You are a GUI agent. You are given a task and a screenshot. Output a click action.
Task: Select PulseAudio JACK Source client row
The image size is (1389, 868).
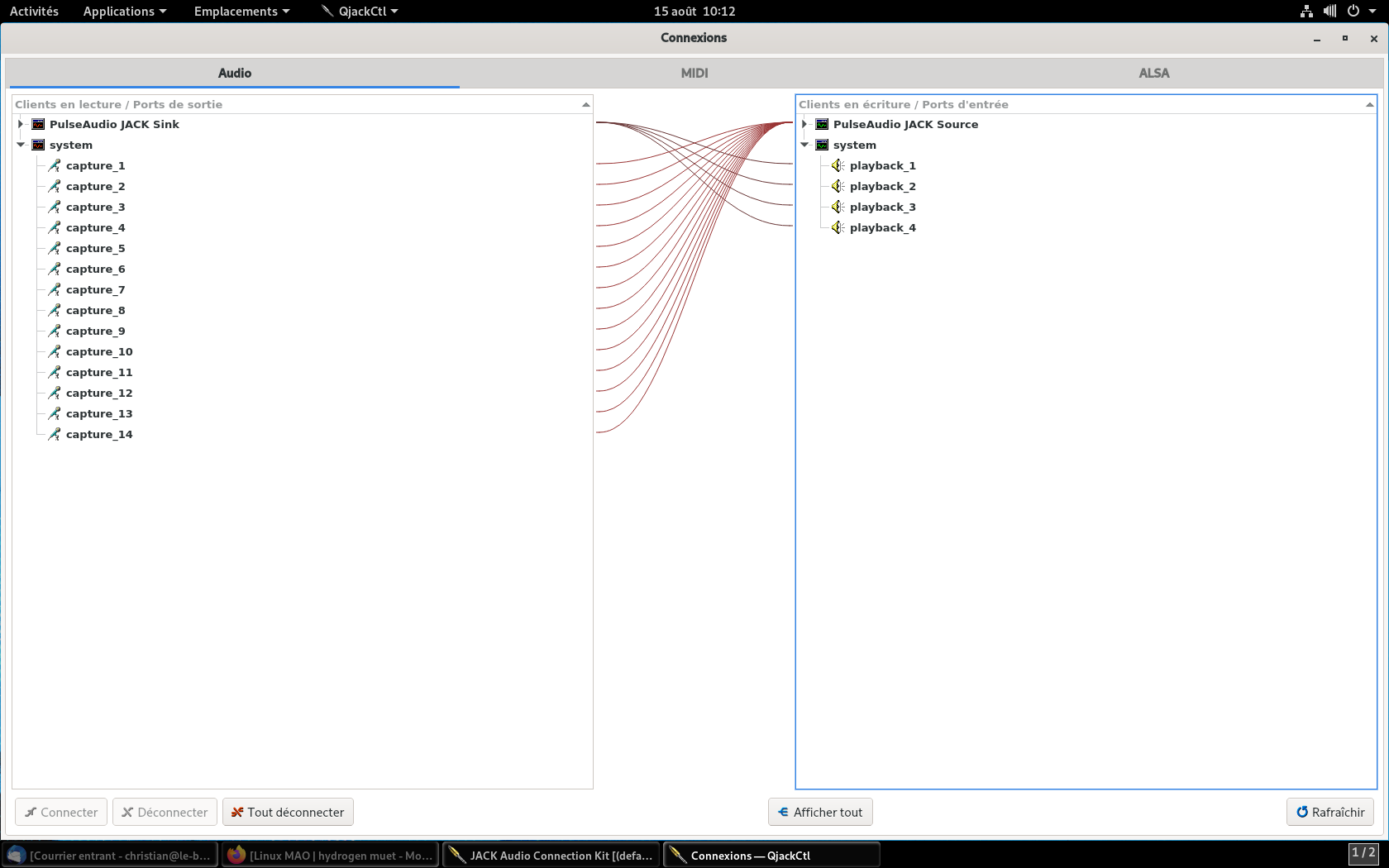pos(905,124)
